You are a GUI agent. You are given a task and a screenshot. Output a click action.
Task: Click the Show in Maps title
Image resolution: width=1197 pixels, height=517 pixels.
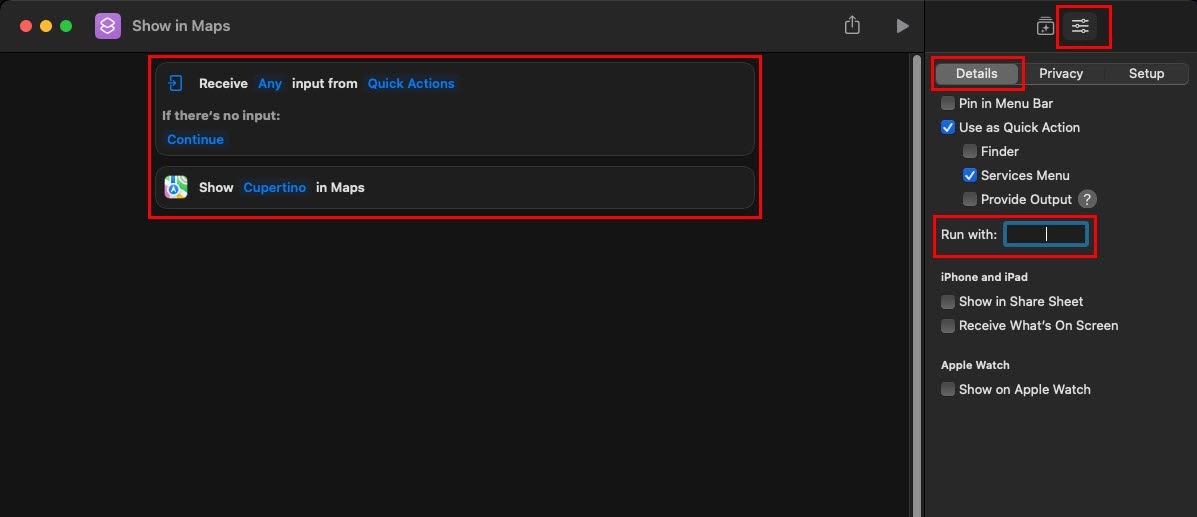(x=181, y=26)
